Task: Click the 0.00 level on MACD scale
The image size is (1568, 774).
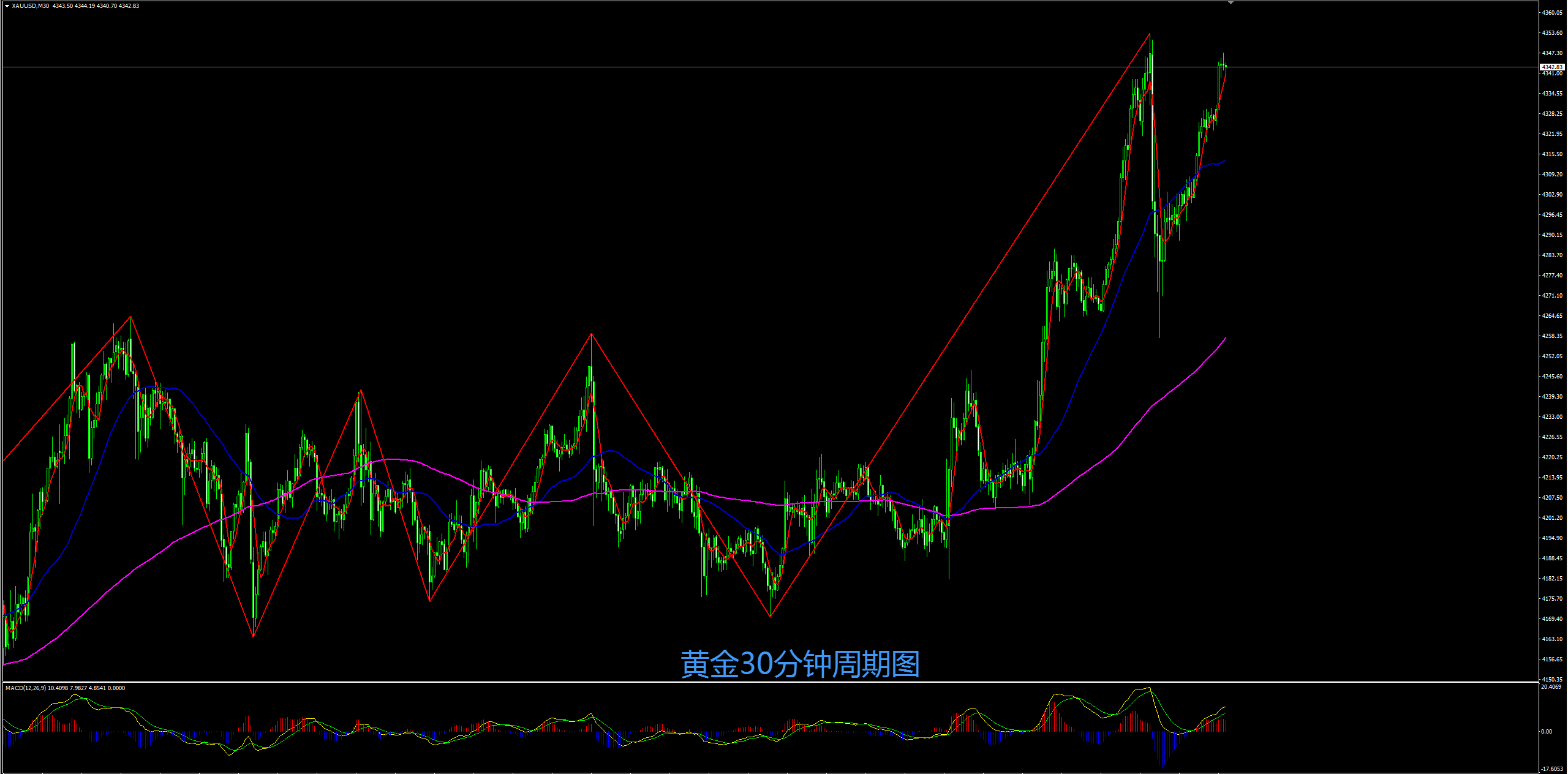Action: [x=1547, y=731]
